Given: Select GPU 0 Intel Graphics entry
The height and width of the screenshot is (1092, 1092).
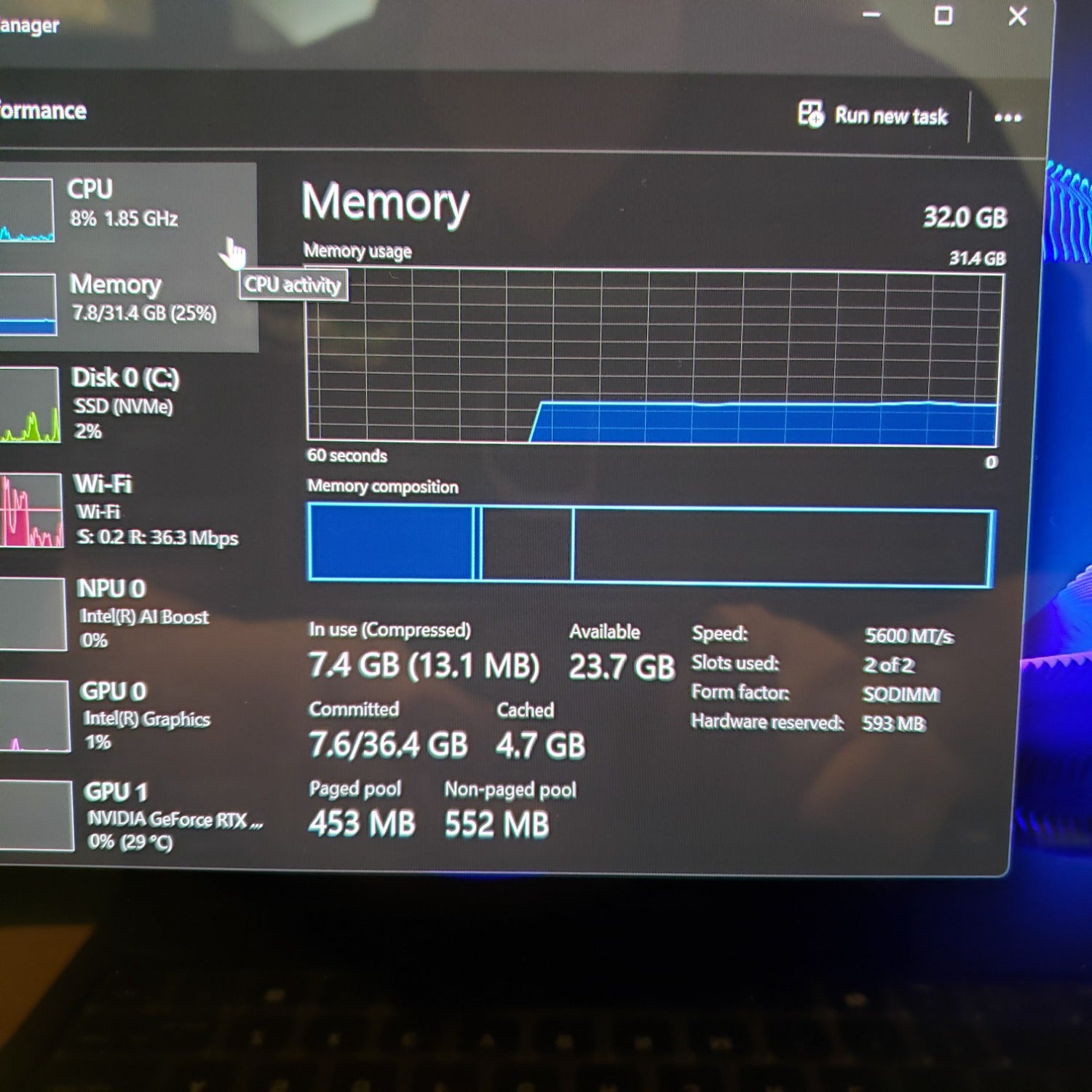Looking at the screenshot, I should pos(134,716).
